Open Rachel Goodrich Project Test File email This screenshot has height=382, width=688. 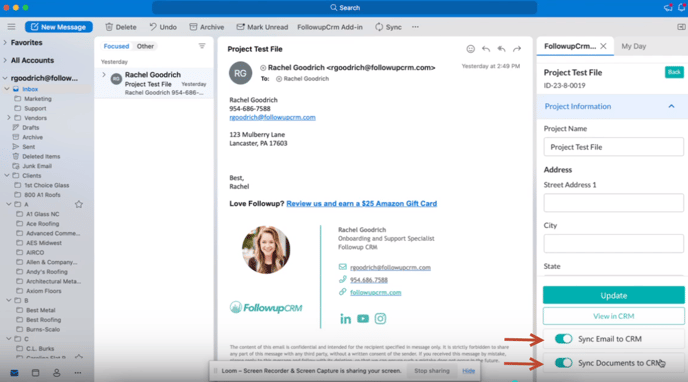[154, 83]
